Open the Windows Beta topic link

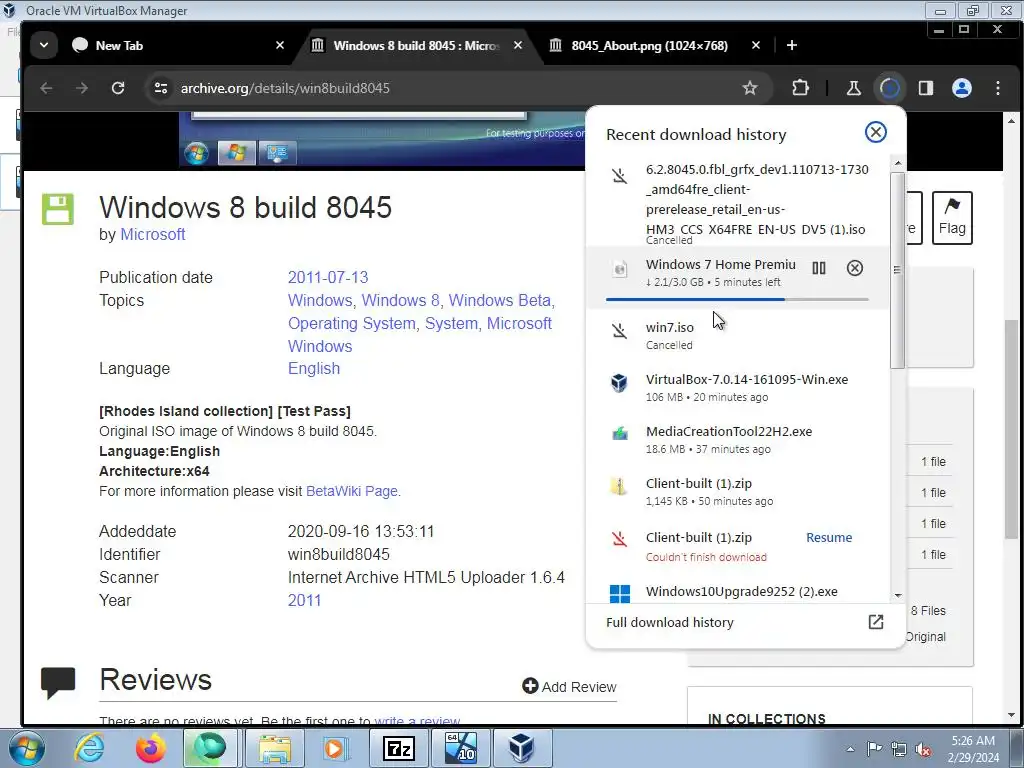click(x=500, y=300)
